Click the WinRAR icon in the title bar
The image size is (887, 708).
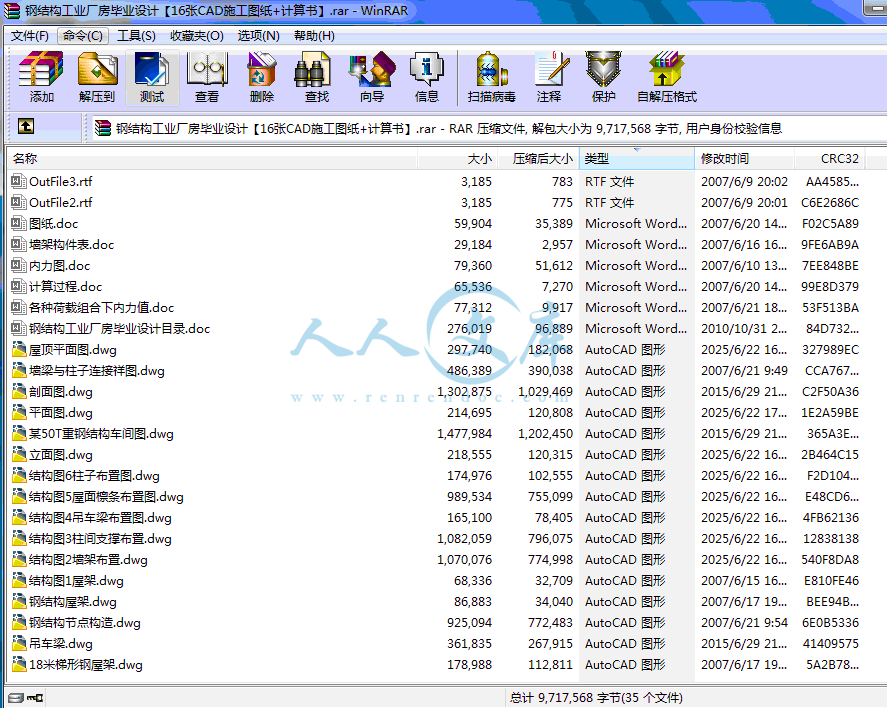point(11,11)
